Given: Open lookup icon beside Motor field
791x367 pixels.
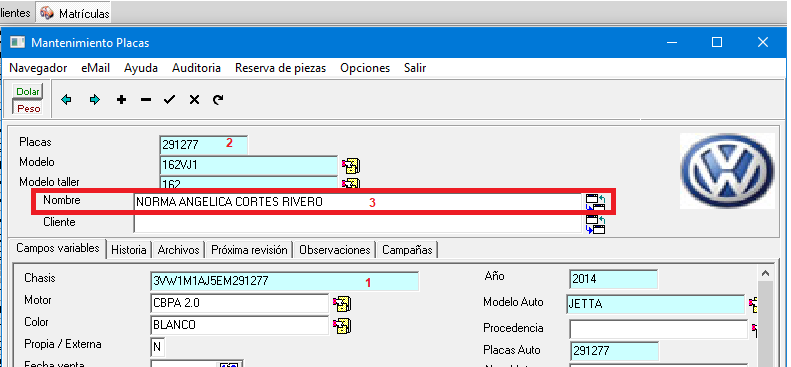Looking at the screenshot, I should [342, 303].
